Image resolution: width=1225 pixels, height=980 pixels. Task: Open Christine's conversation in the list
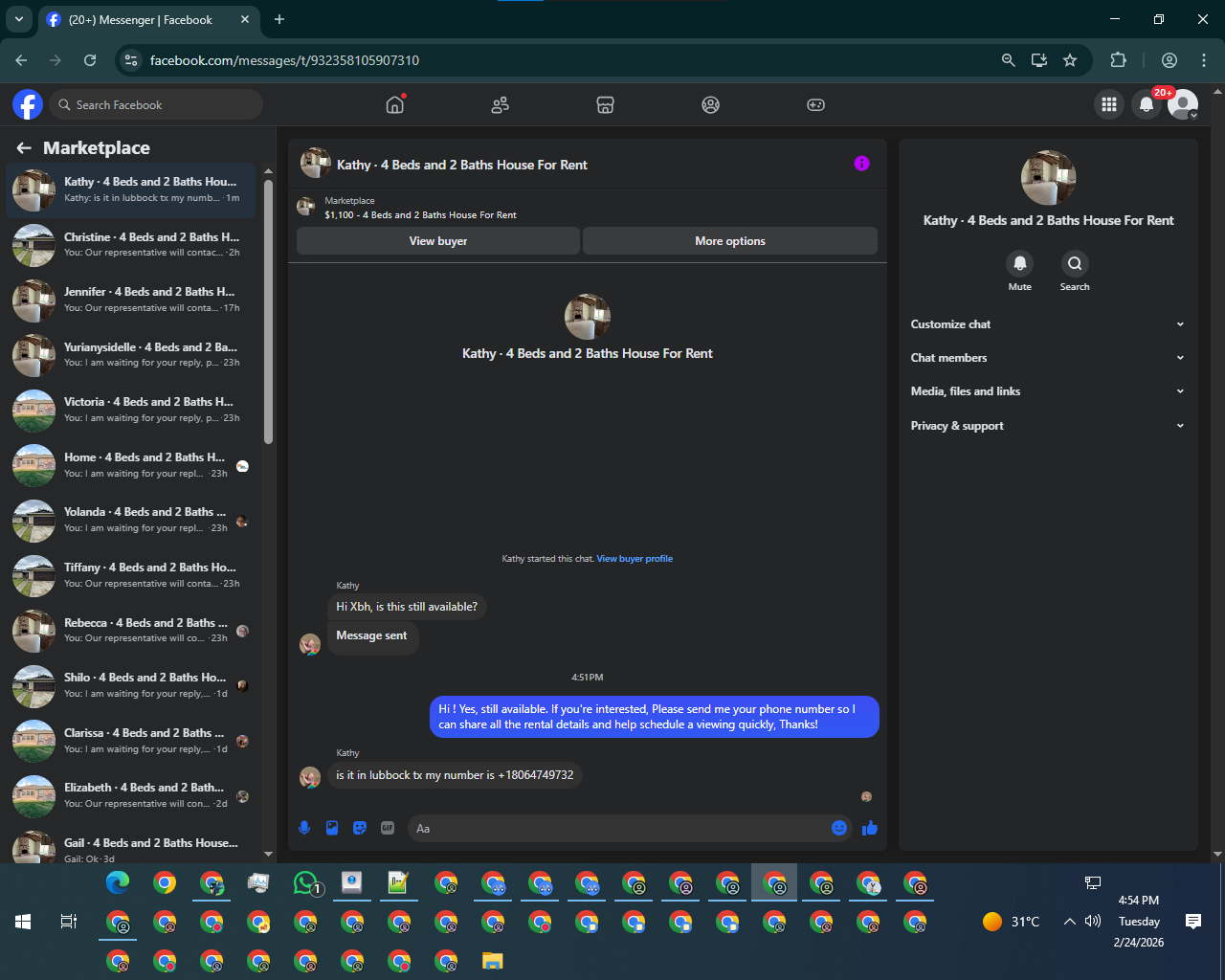(x=131, y=245)
